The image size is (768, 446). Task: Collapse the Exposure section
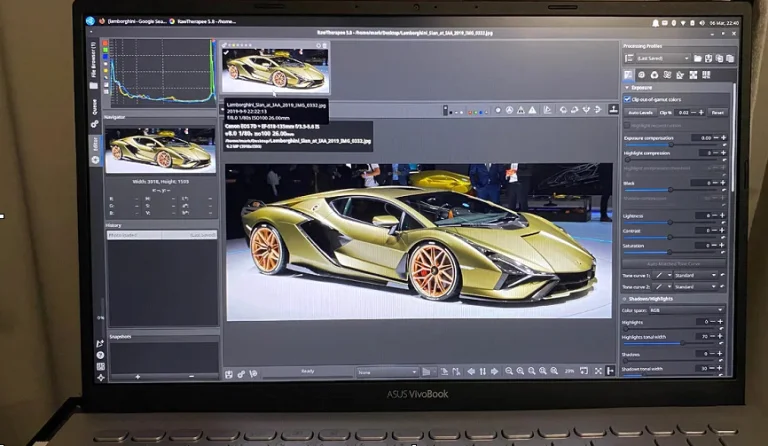627,88
